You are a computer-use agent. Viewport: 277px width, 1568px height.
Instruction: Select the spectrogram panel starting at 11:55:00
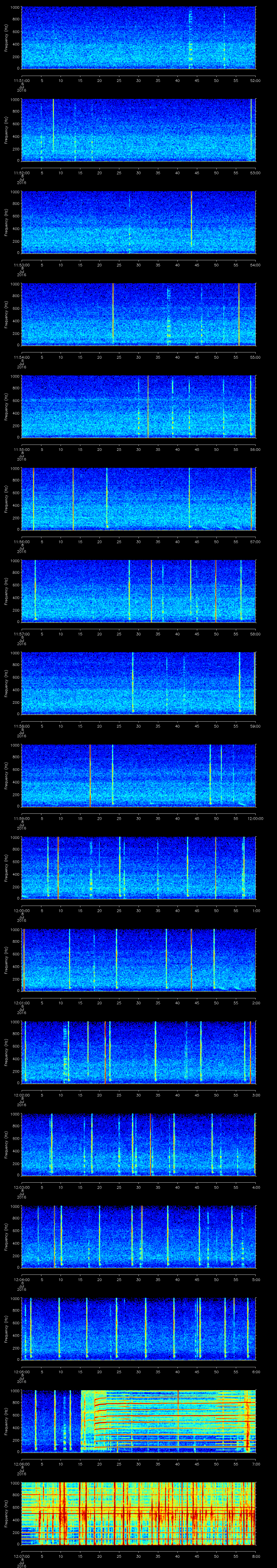click(x=138, y=407)
